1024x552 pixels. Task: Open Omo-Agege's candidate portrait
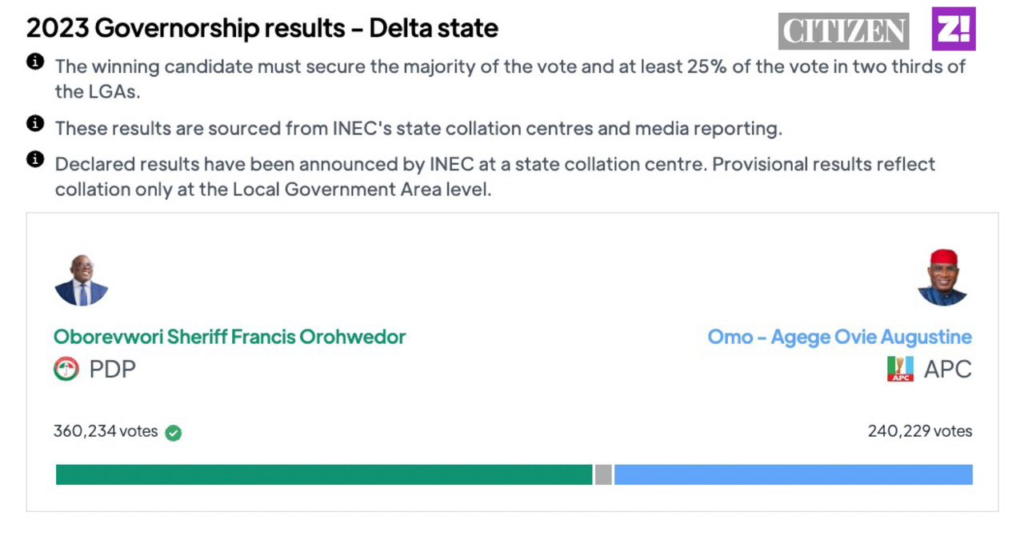click(x=942, y=278)
